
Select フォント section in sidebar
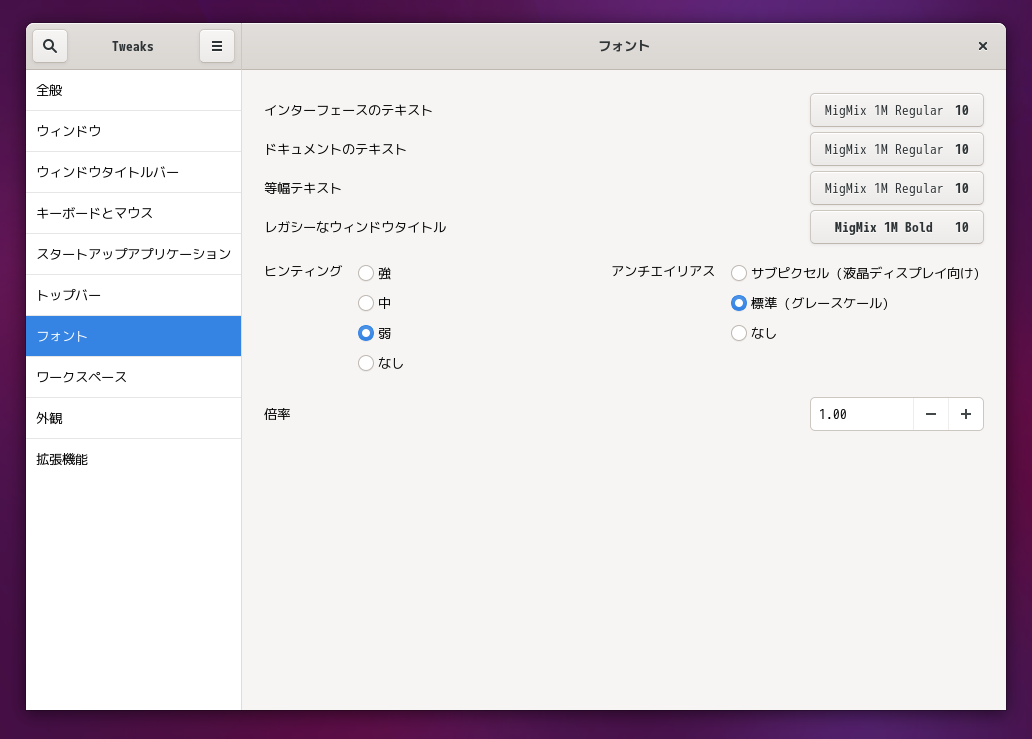pyautogui.click(x=134, y=336)
